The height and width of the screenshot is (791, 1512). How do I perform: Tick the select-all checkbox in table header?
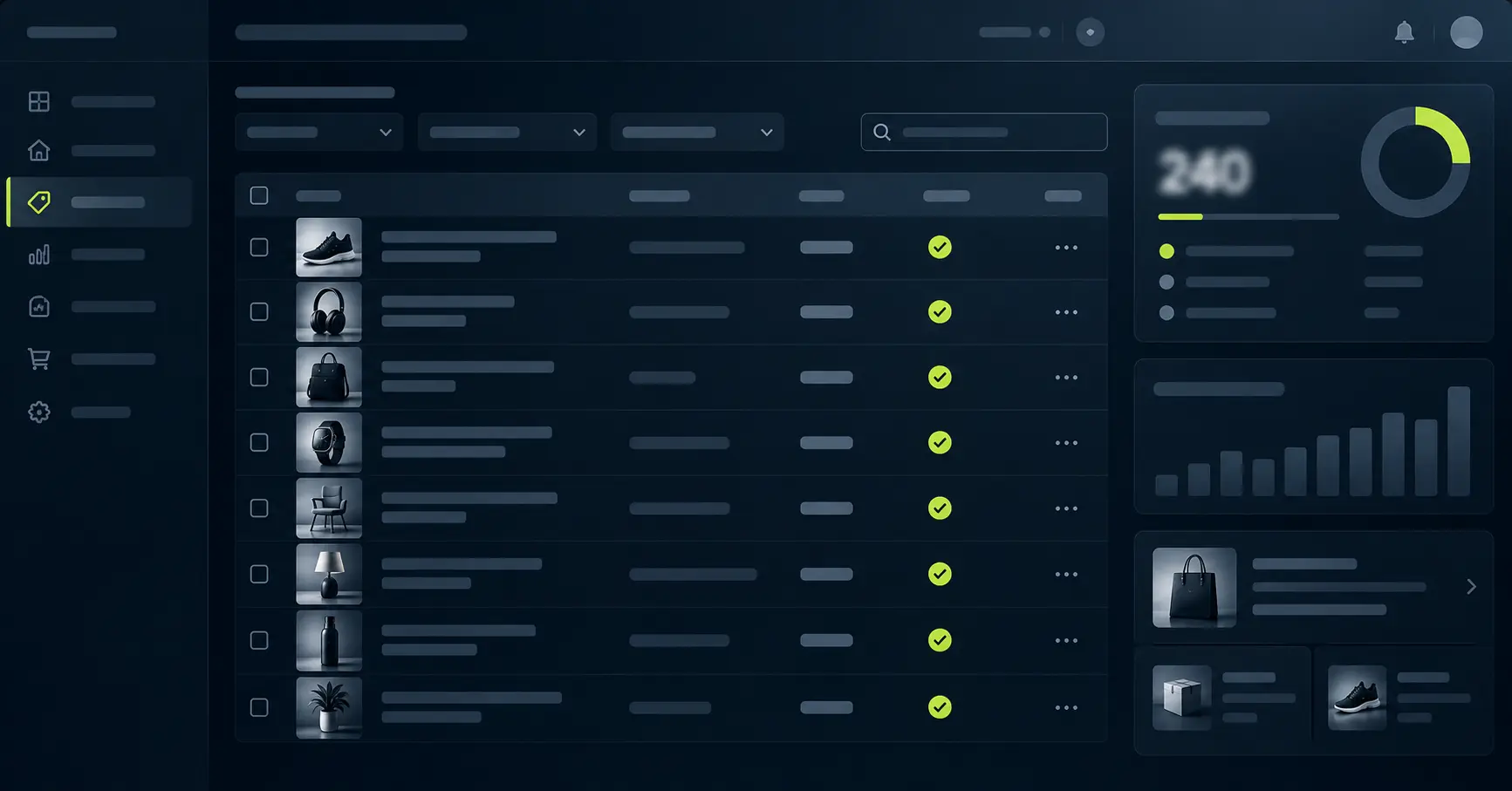259,195
